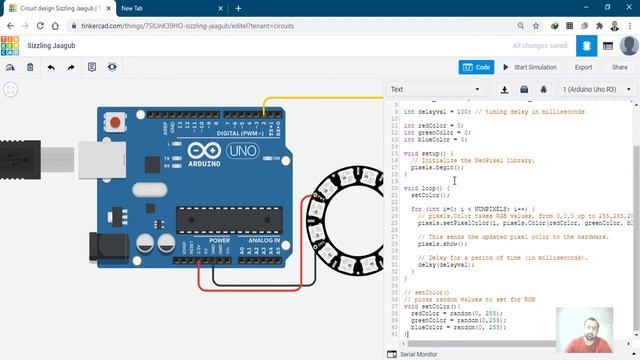Bookmark this page with star icon
The image size is (640, 360).
pos(536,26)
